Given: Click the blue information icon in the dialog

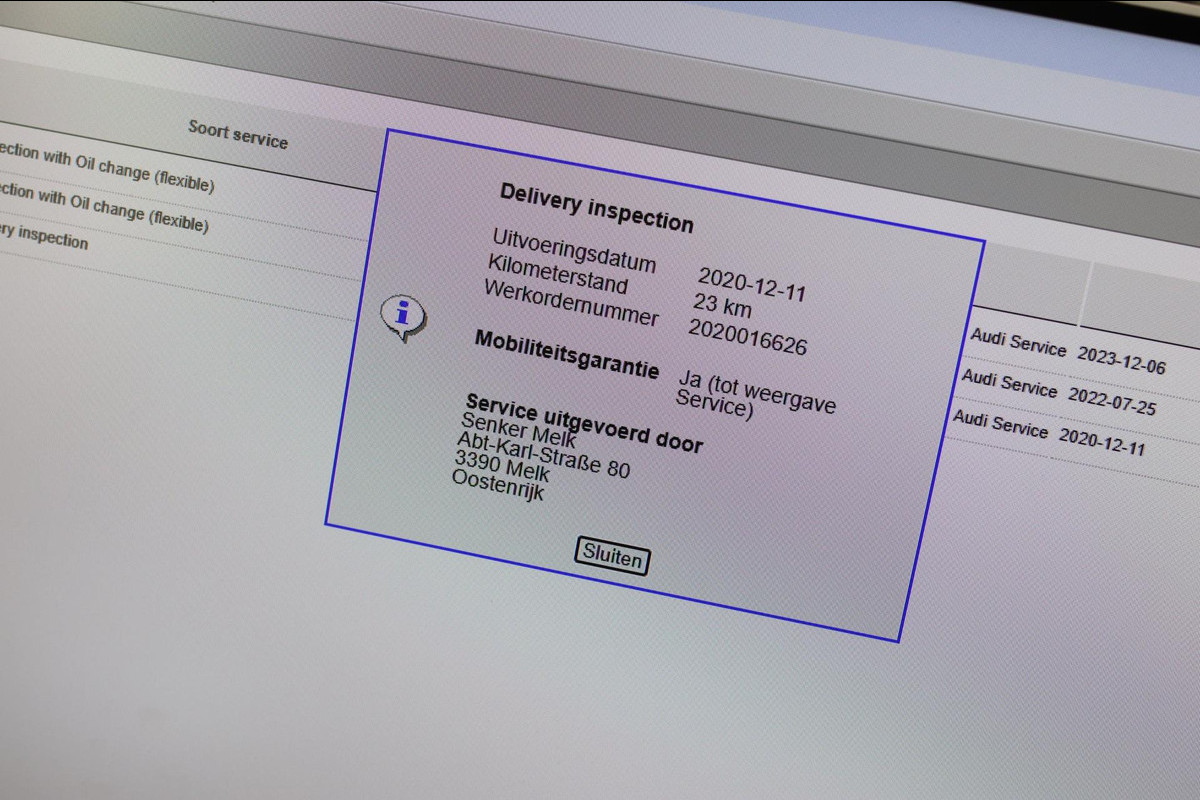Looking at the screenshot, I should (x=403, y=317).
